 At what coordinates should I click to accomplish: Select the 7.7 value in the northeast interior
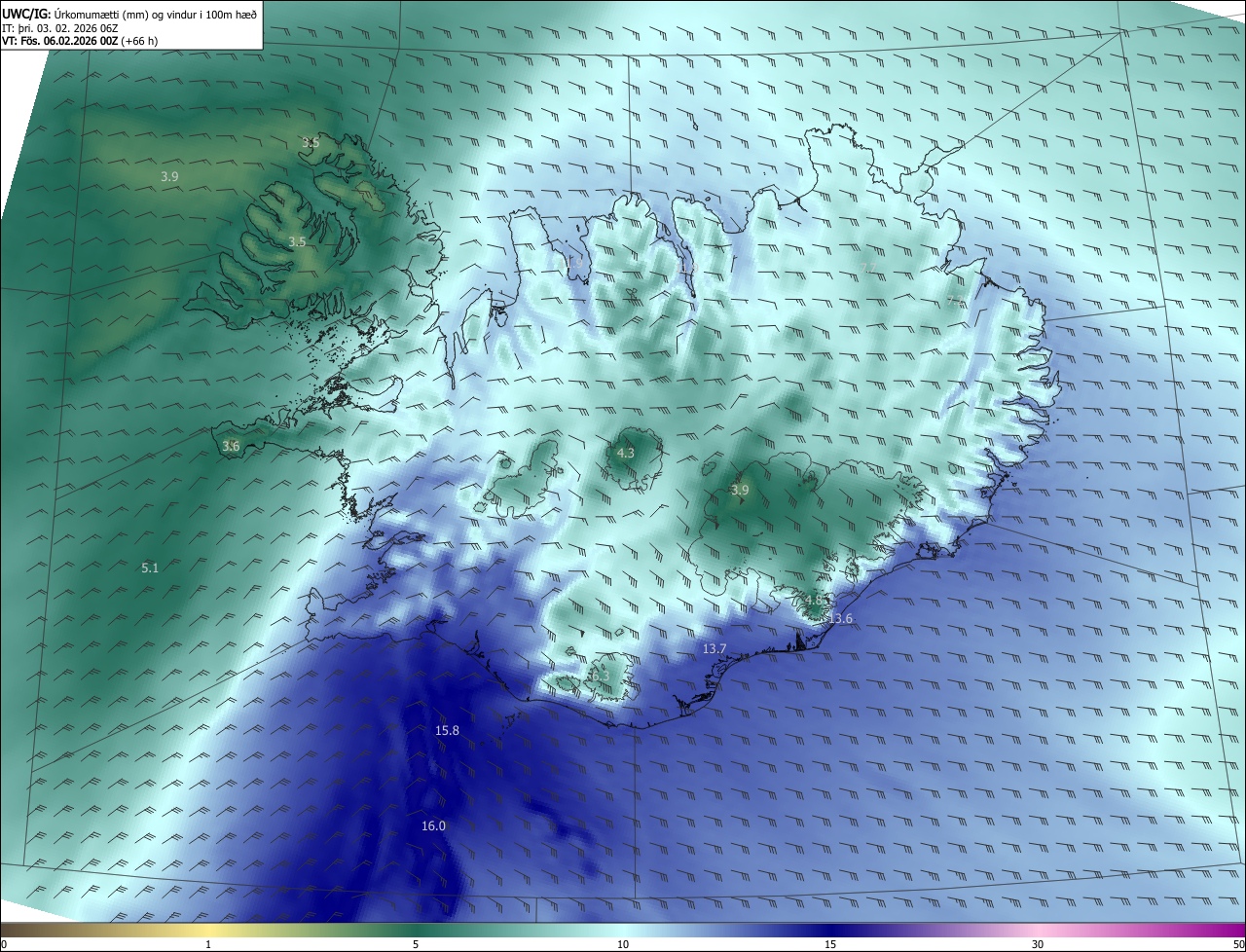coord(869,268)
